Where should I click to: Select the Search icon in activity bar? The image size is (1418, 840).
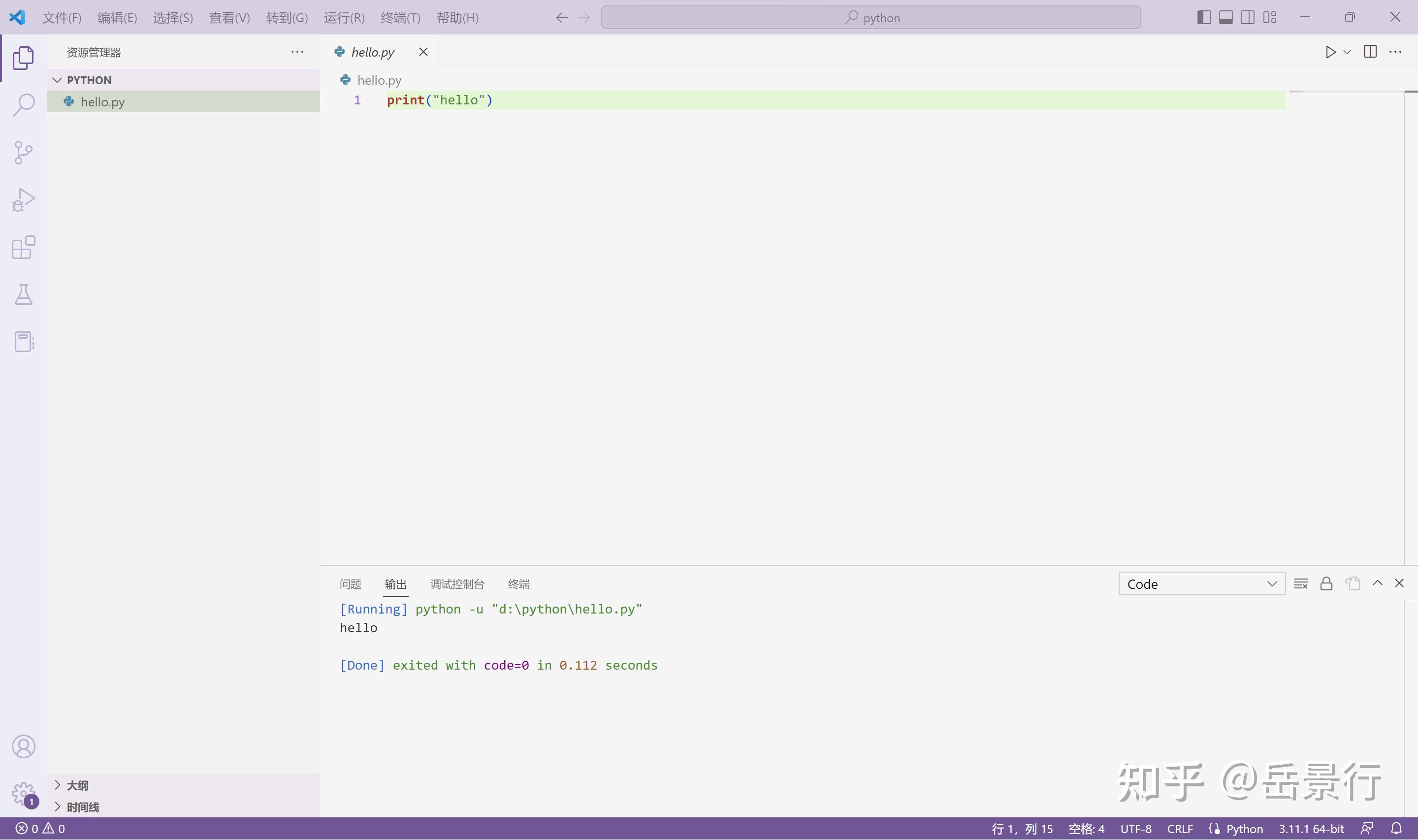23,104
